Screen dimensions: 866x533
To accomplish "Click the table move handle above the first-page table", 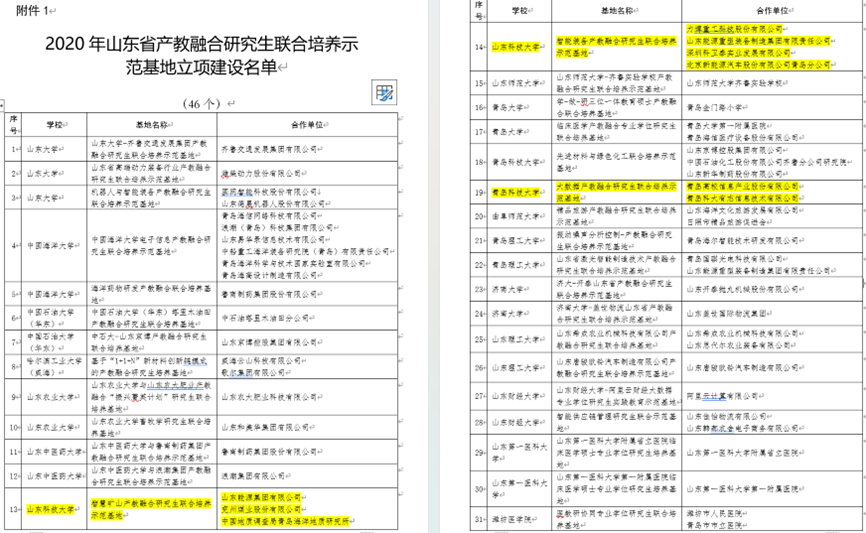I will (2, 104).
